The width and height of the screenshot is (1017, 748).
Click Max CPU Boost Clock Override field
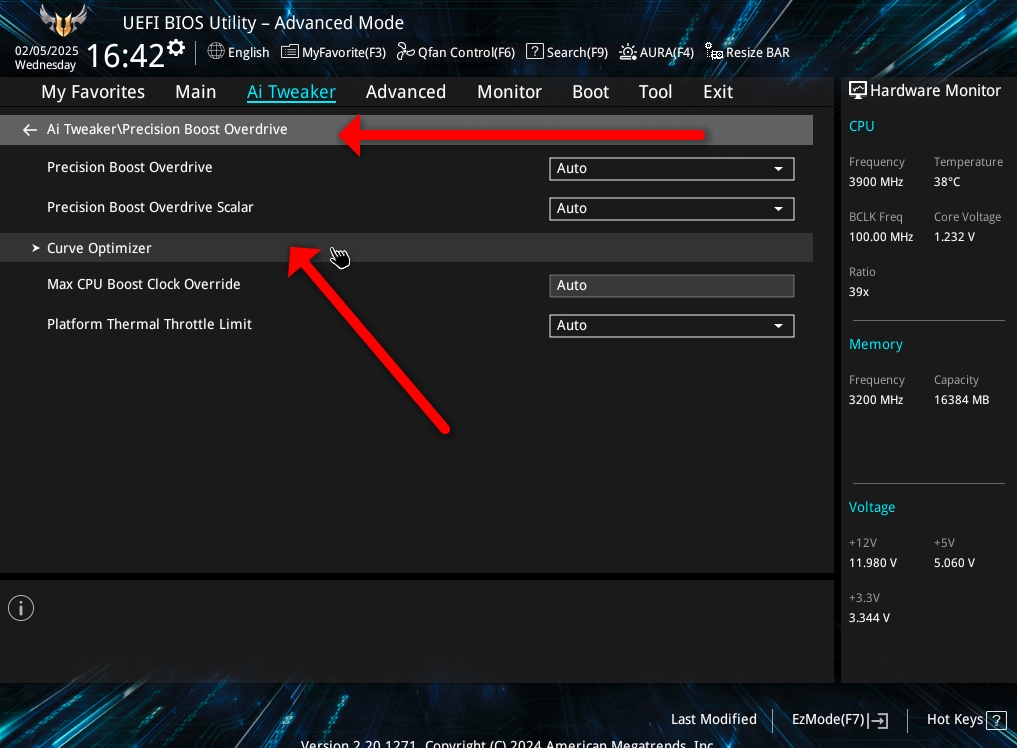pyautogui.click(x=671, y=285)
